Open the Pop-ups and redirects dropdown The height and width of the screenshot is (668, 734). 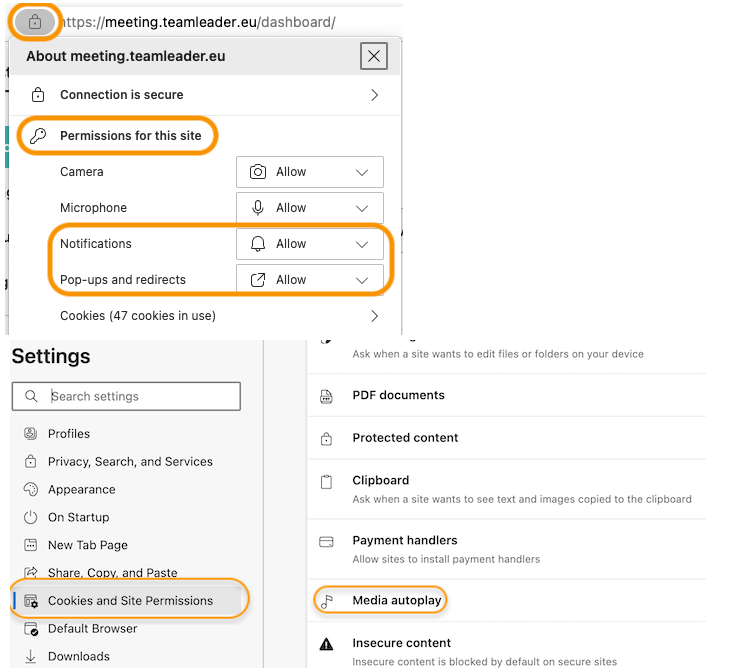(310, 279)
